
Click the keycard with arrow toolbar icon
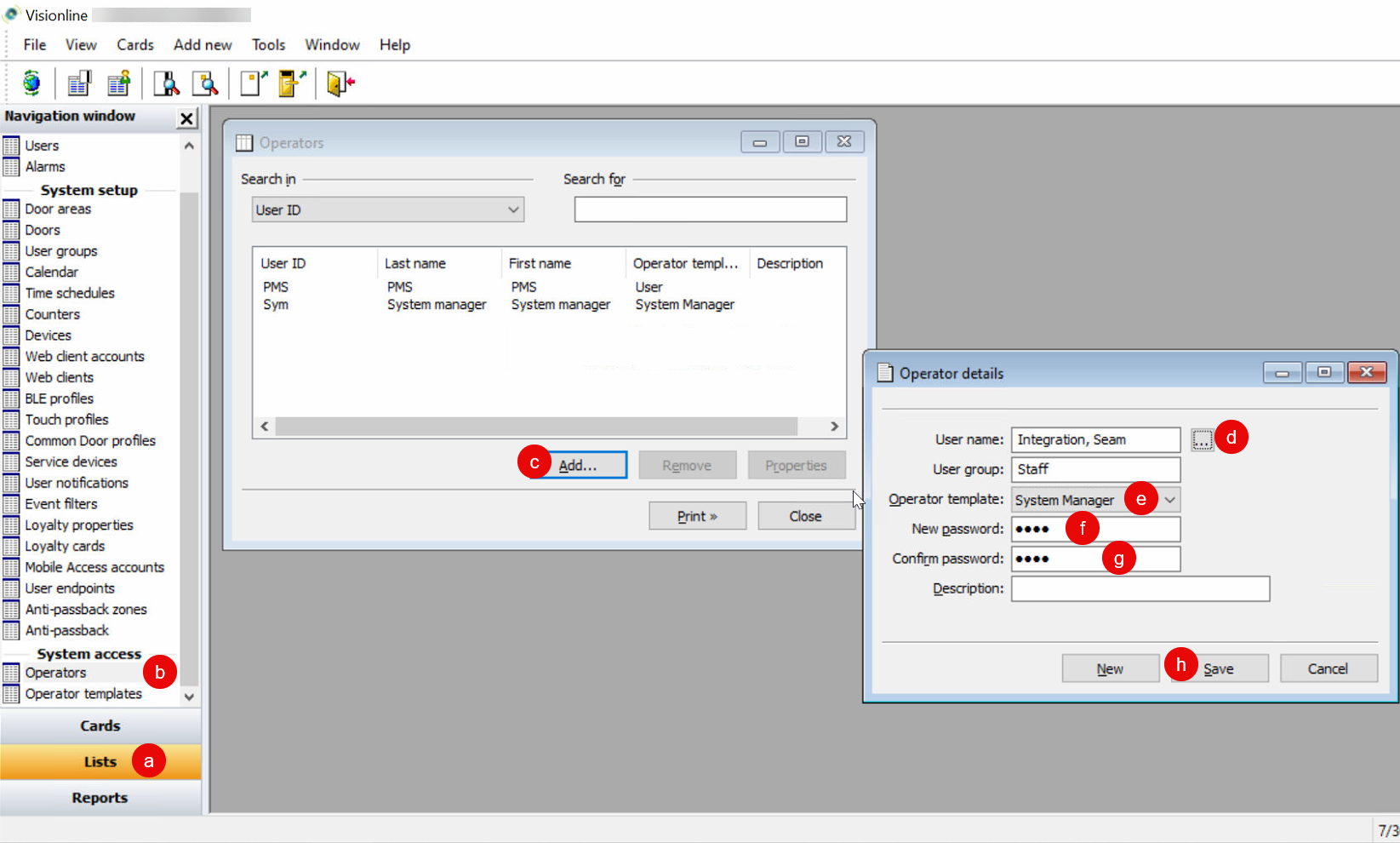290,83
